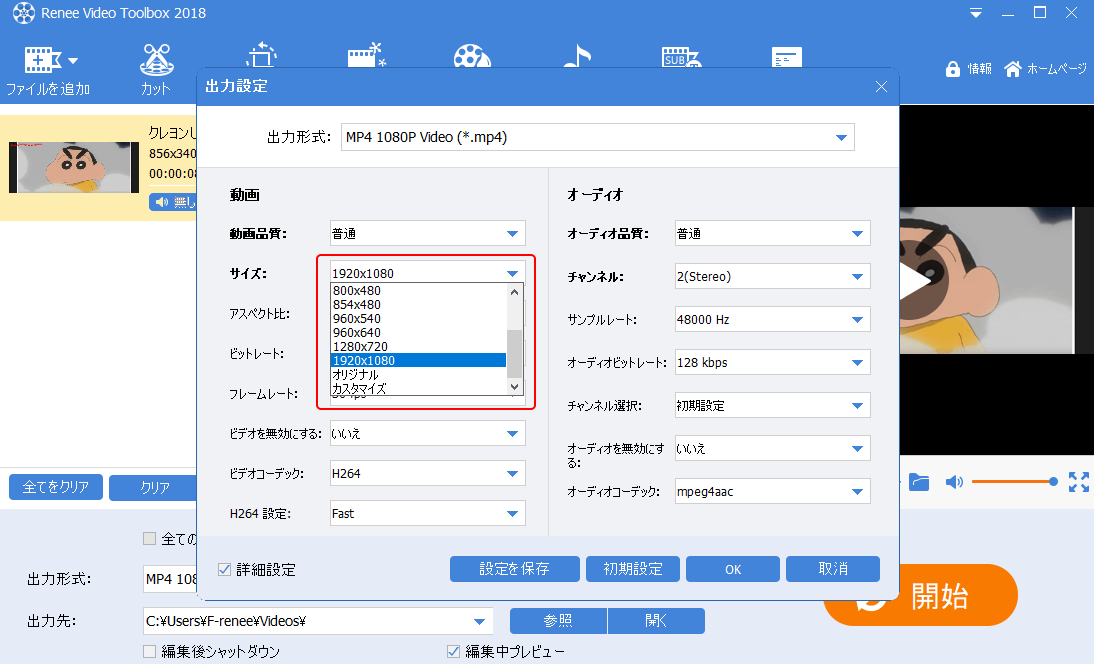Open the title bar dropdown menu arrow
Image resolution: width=1094 pixels, height=664 pixels.
[975, 13]
